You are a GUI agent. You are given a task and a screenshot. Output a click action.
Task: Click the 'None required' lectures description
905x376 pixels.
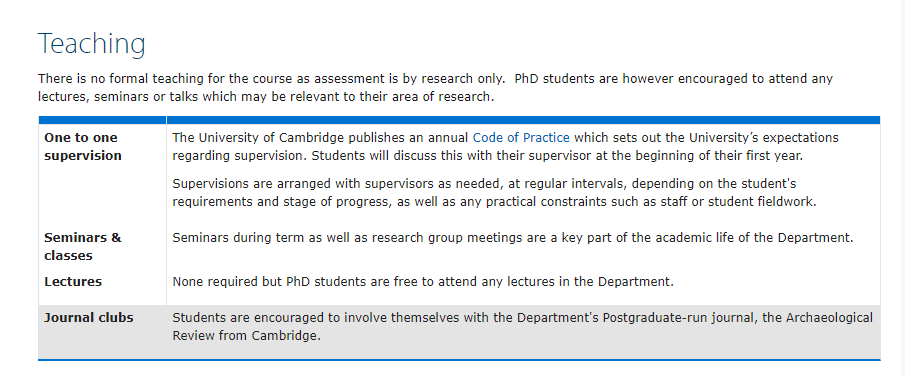(x=423, y=282)
